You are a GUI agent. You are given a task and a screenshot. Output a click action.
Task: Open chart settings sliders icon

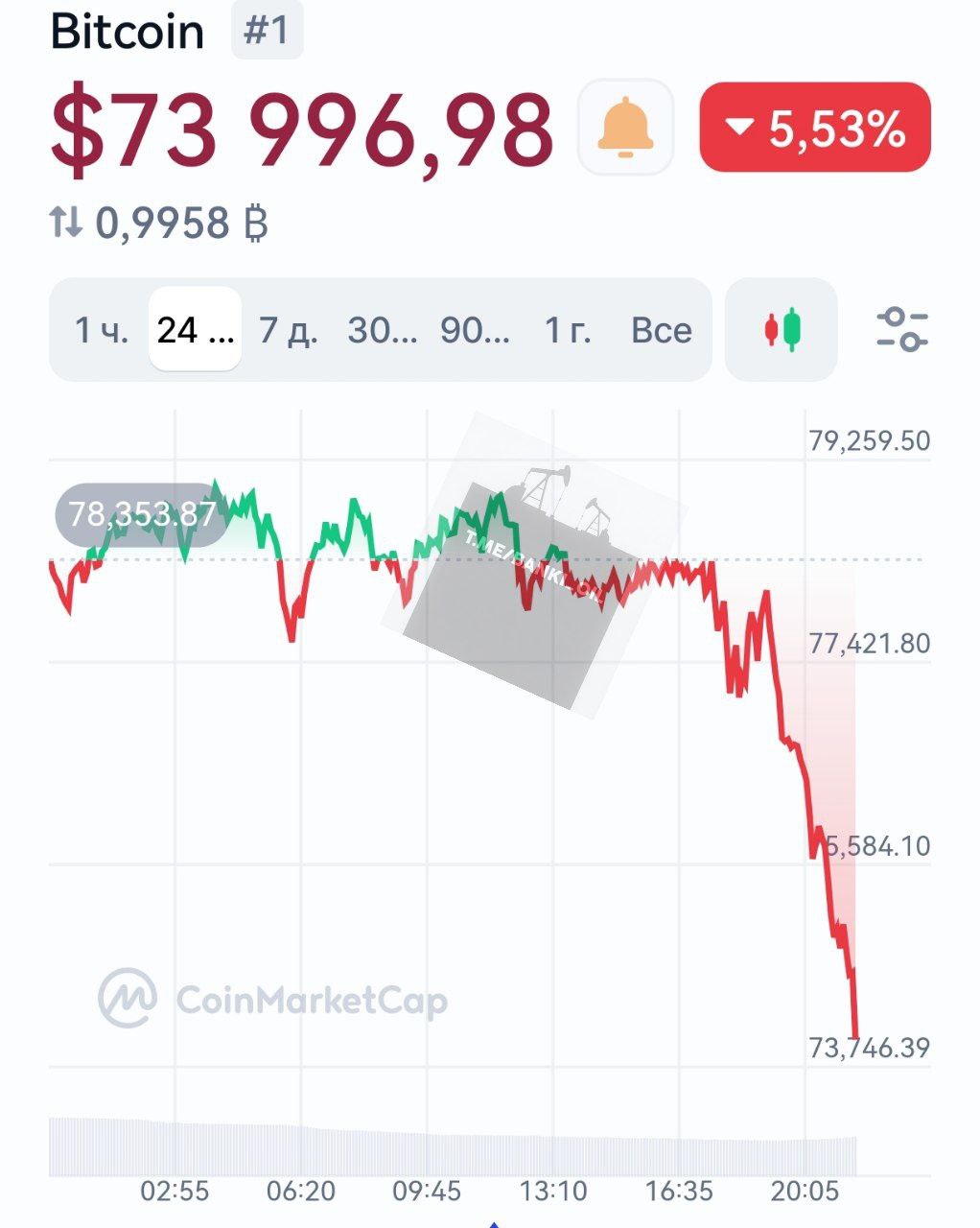[x=901, y=330]
